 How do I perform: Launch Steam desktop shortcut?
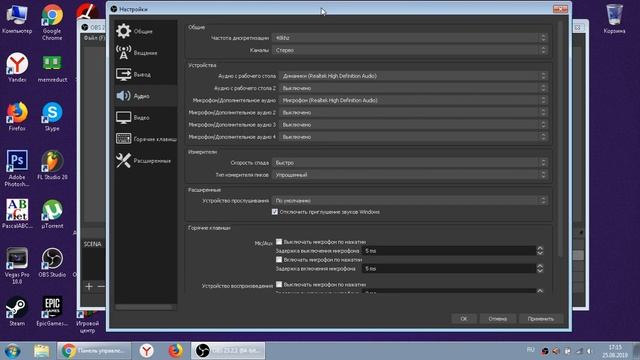(17, 311)
